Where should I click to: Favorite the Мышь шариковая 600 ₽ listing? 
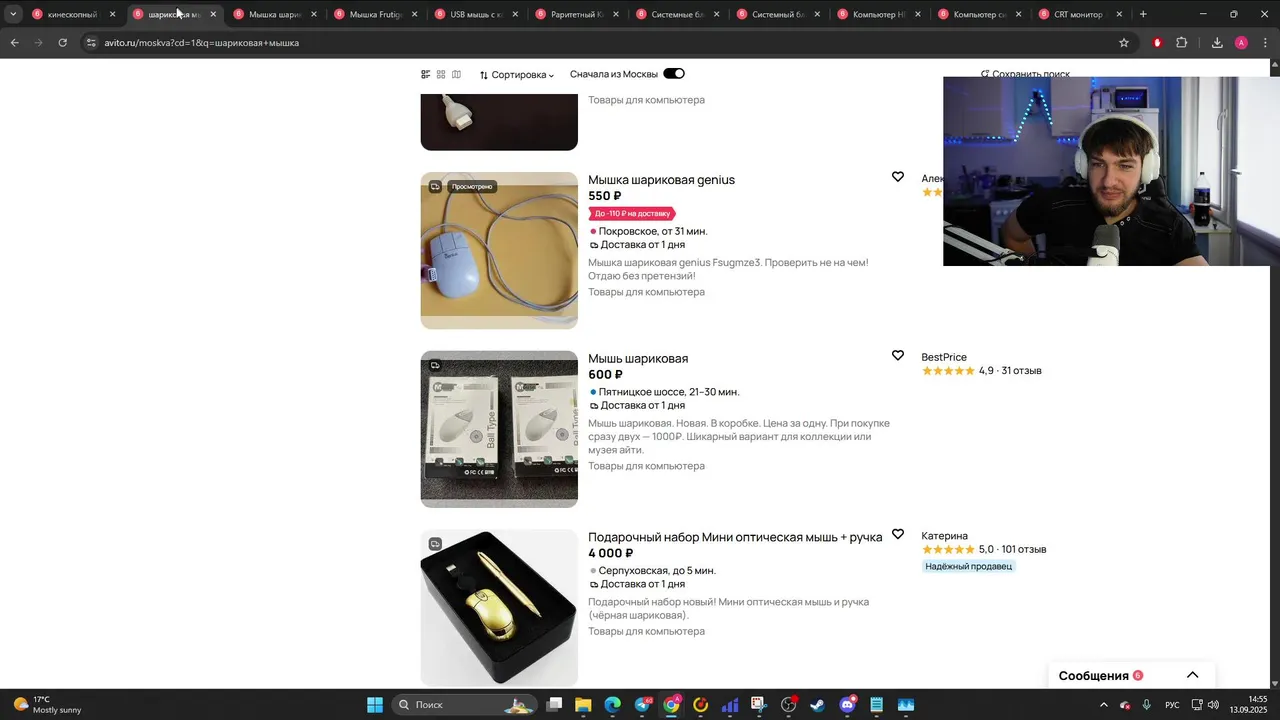point(898,356)
